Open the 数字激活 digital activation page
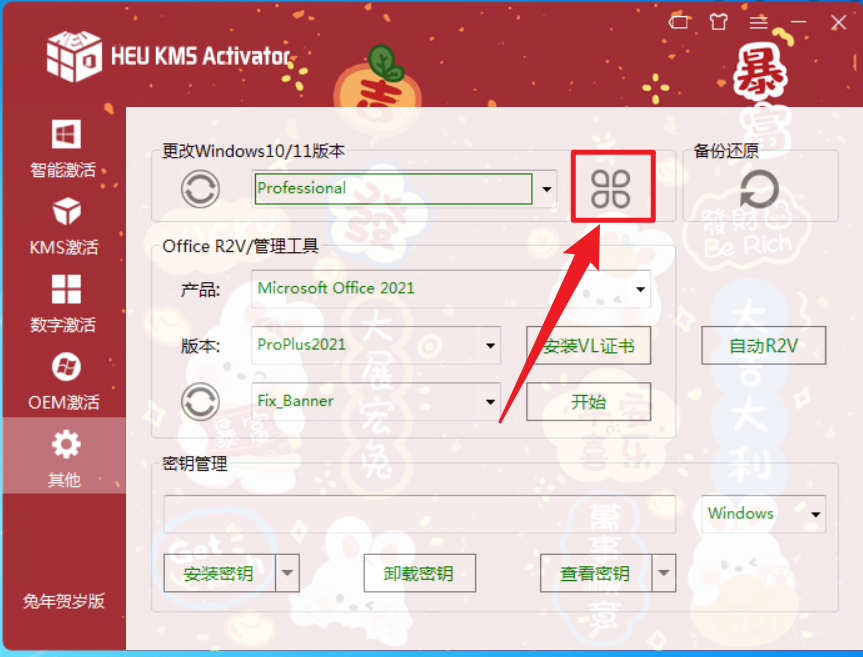The width and height of the screenshot is (863, 657). click(x=64, y=303)
